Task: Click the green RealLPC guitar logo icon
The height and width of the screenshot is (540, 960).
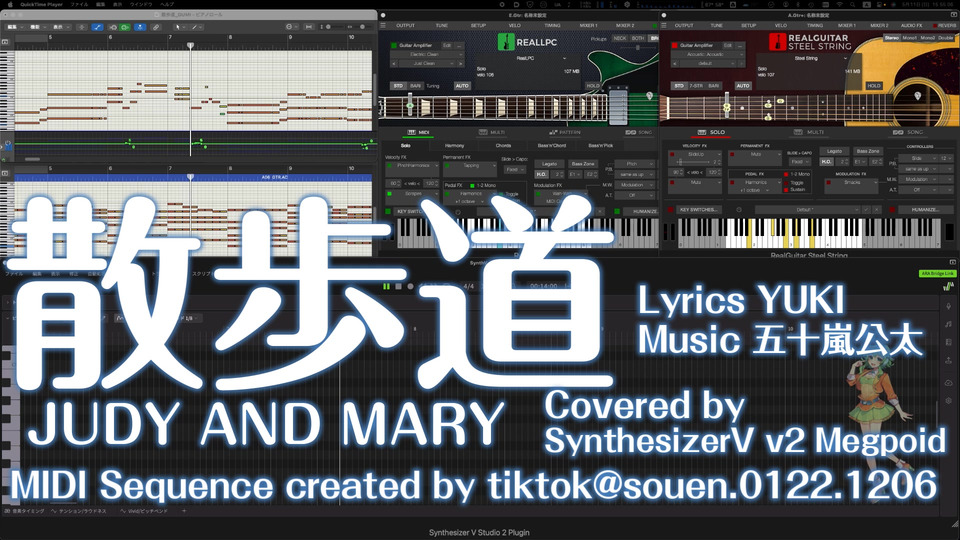Action: tap(506, 42)
